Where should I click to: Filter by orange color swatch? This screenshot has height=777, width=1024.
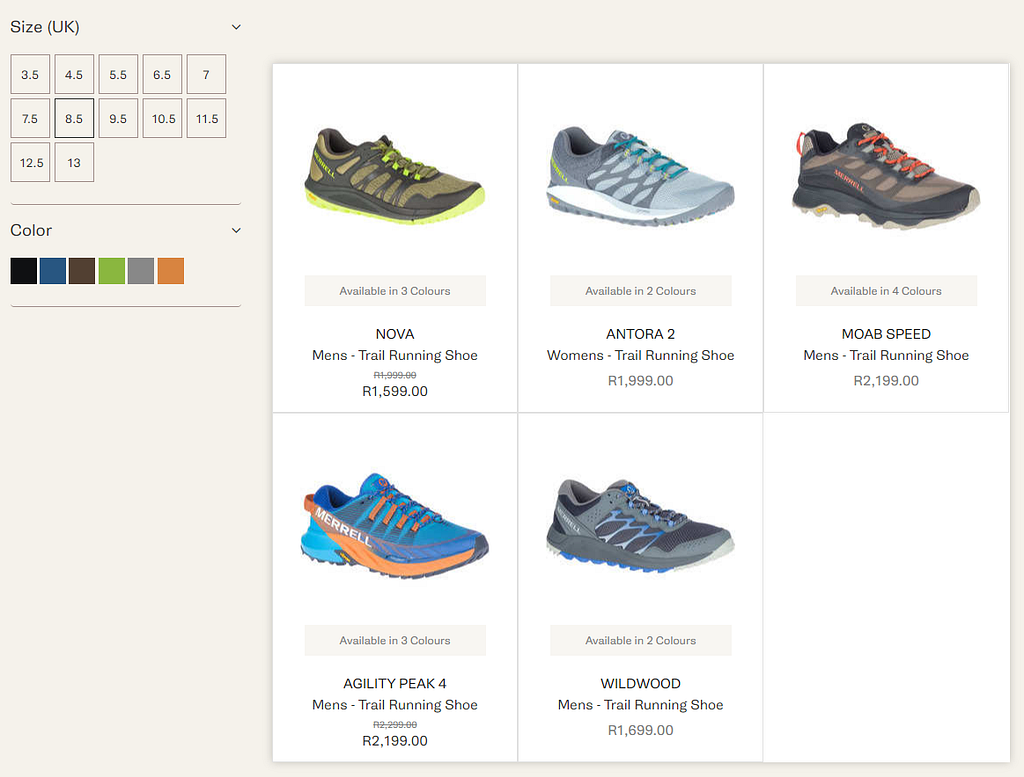coord(170,271)
